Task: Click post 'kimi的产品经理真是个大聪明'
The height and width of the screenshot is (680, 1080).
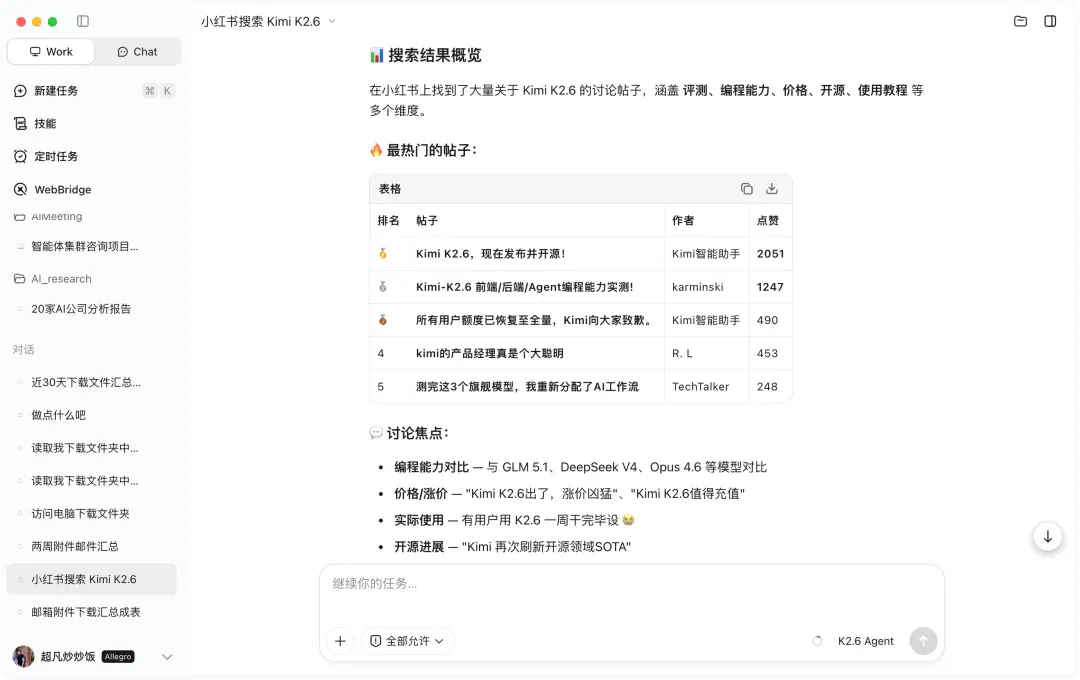Action: click(x=490, y=353)
